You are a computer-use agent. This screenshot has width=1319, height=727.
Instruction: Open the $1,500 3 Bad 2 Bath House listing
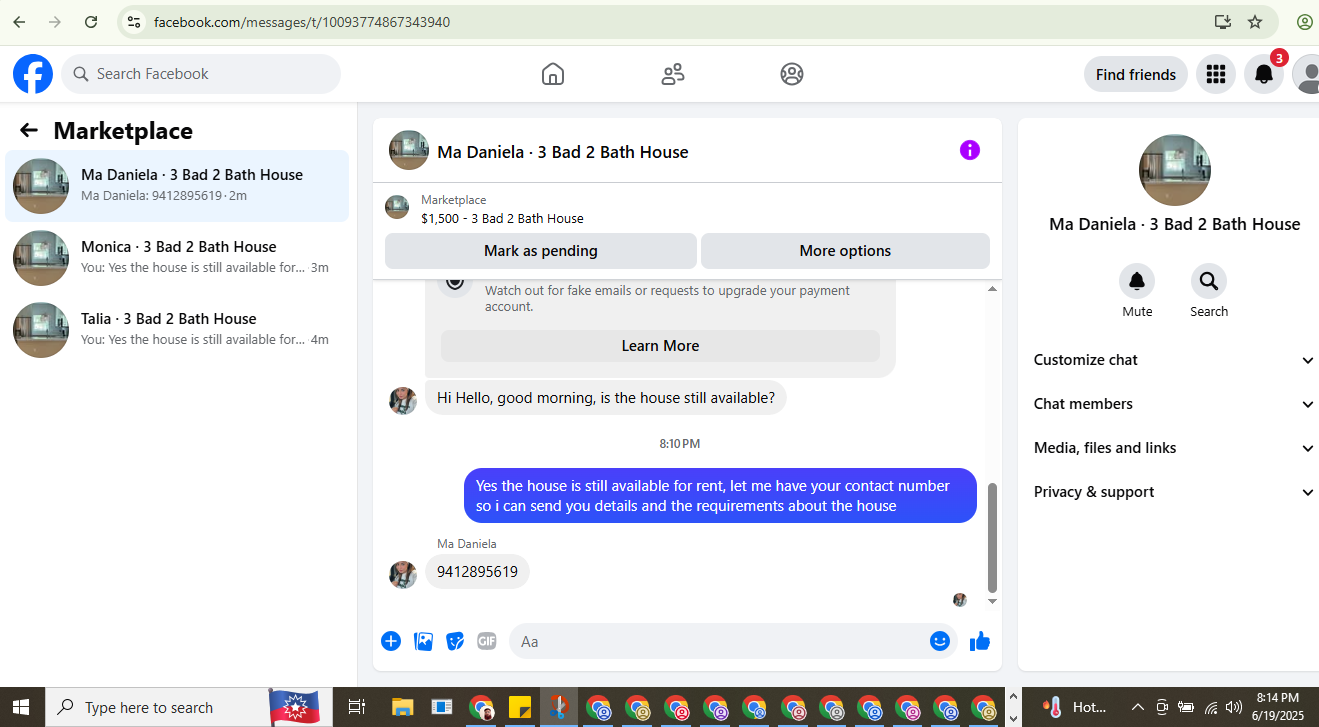pyautogui.click(x=502, y=218)
